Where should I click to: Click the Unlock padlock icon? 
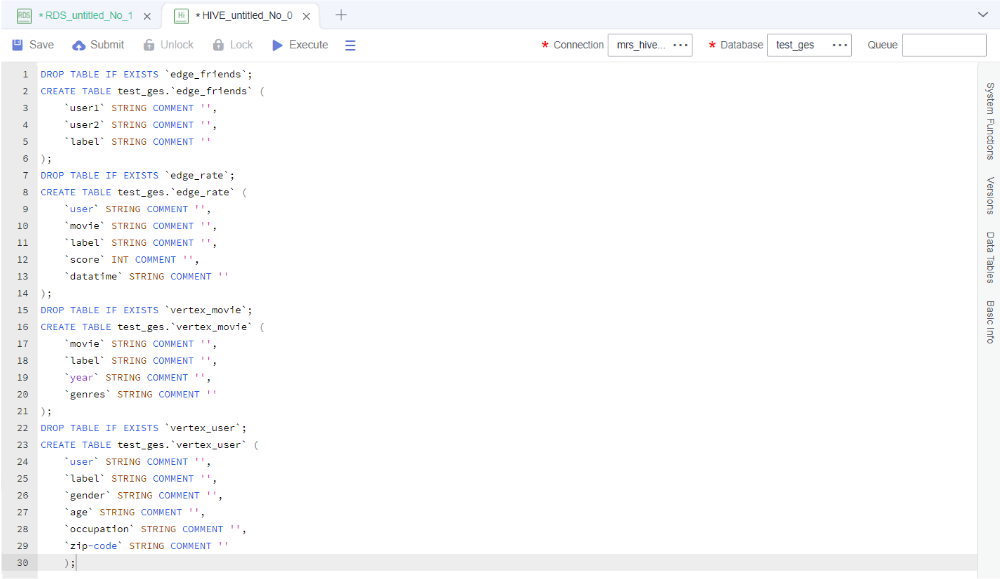click(149, 45)
